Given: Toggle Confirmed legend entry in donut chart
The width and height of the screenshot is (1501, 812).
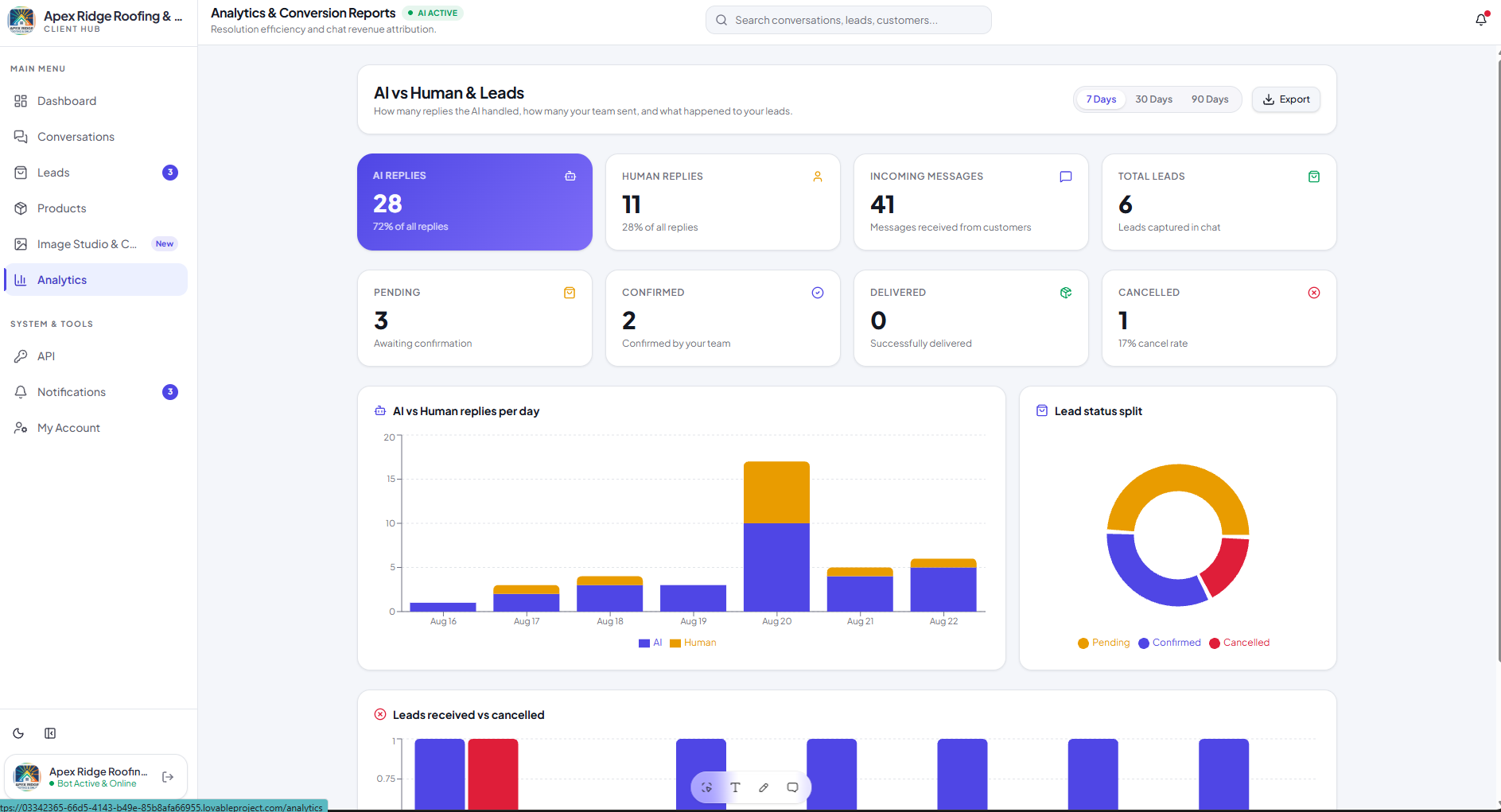Looking at the screenshot, I should [1170, 643].
